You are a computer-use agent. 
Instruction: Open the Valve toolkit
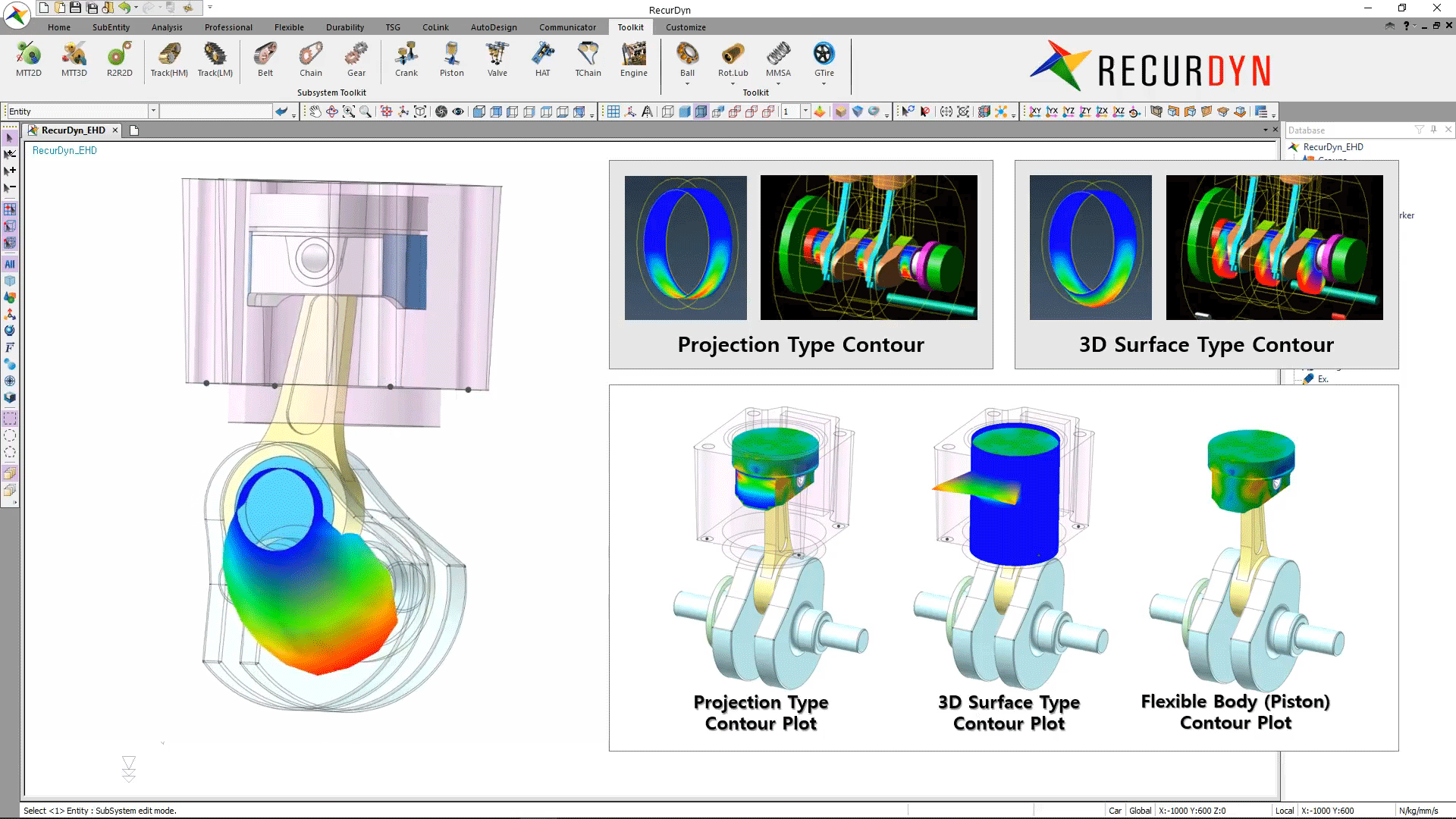[497, 59]
